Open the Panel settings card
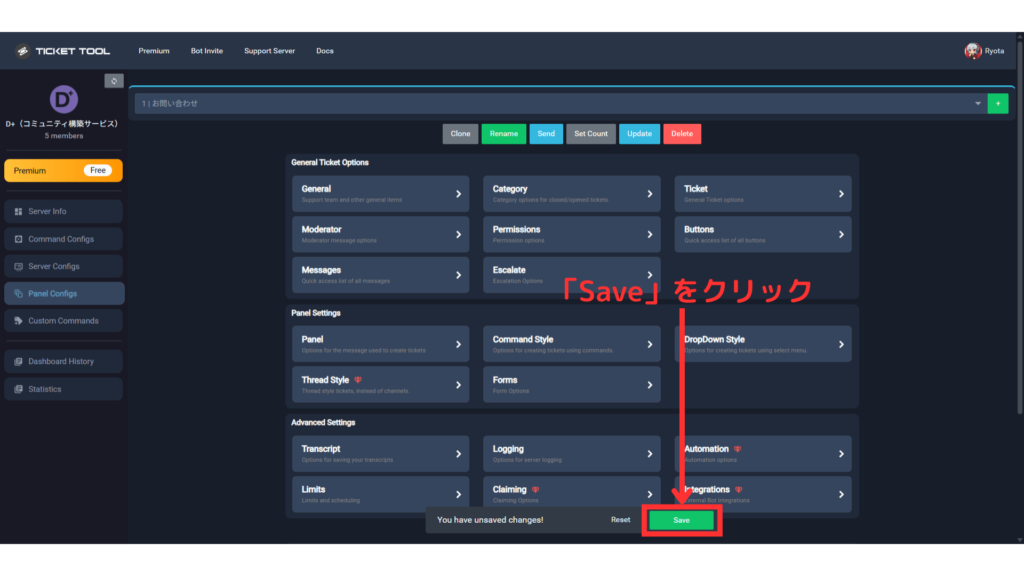This screenshot has height=576, width=1024. click(x=380, y=344)
